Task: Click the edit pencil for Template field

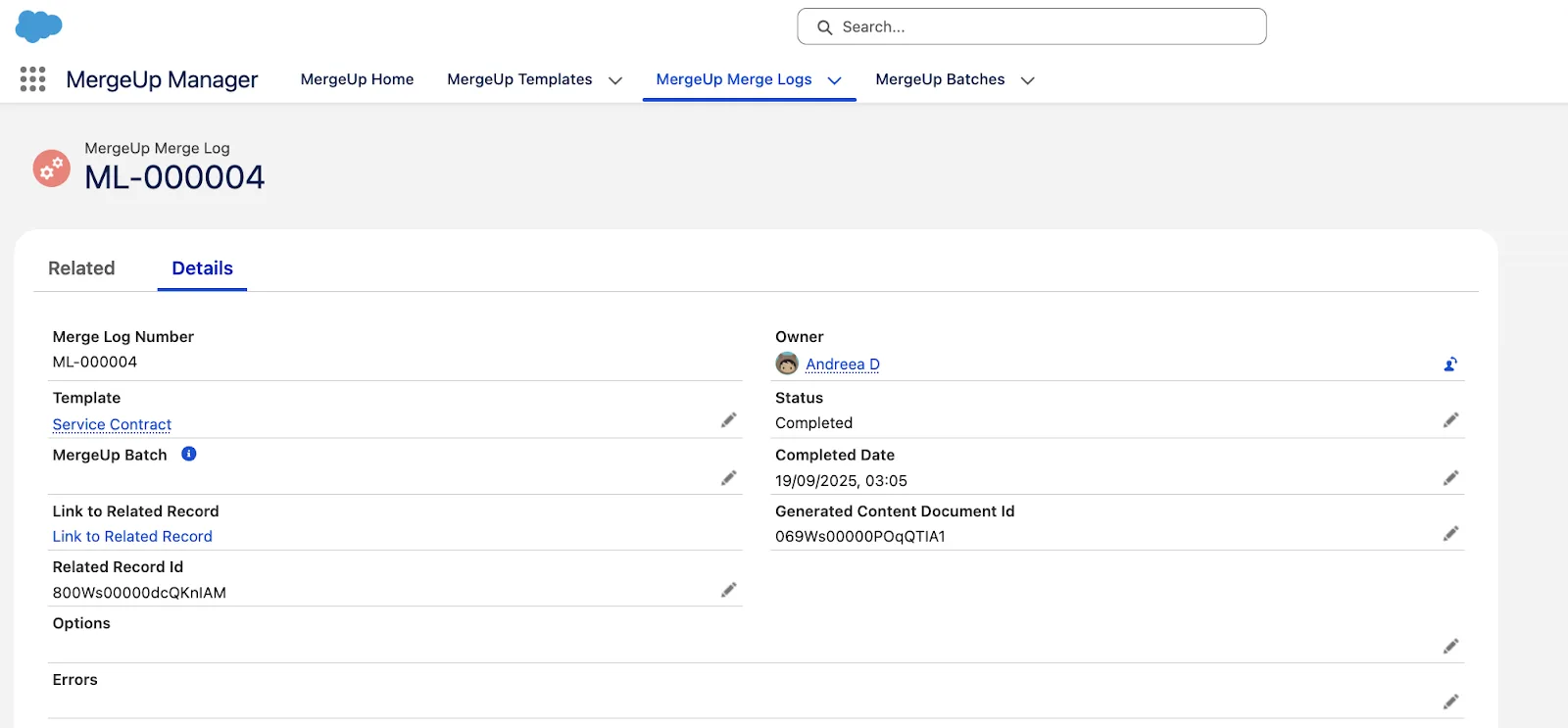Action: click(x=728, y=420)
